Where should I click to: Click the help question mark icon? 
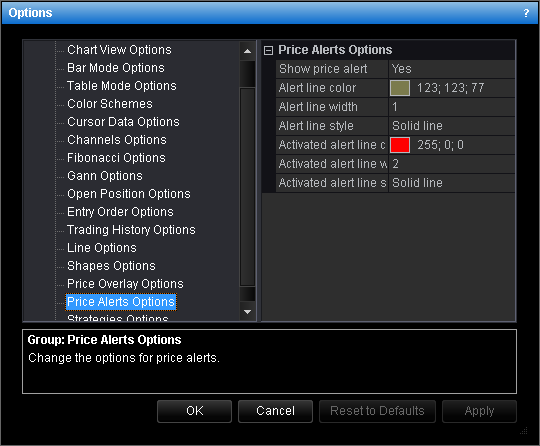coord(526,13)
